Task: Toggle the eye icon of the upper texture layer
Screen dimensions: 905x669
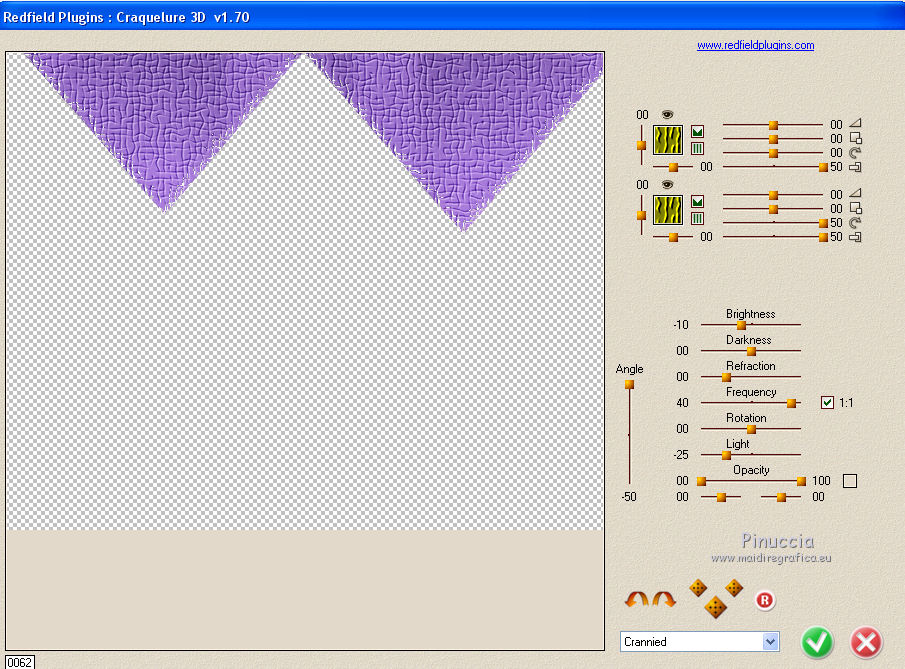Action: (667, 115)
